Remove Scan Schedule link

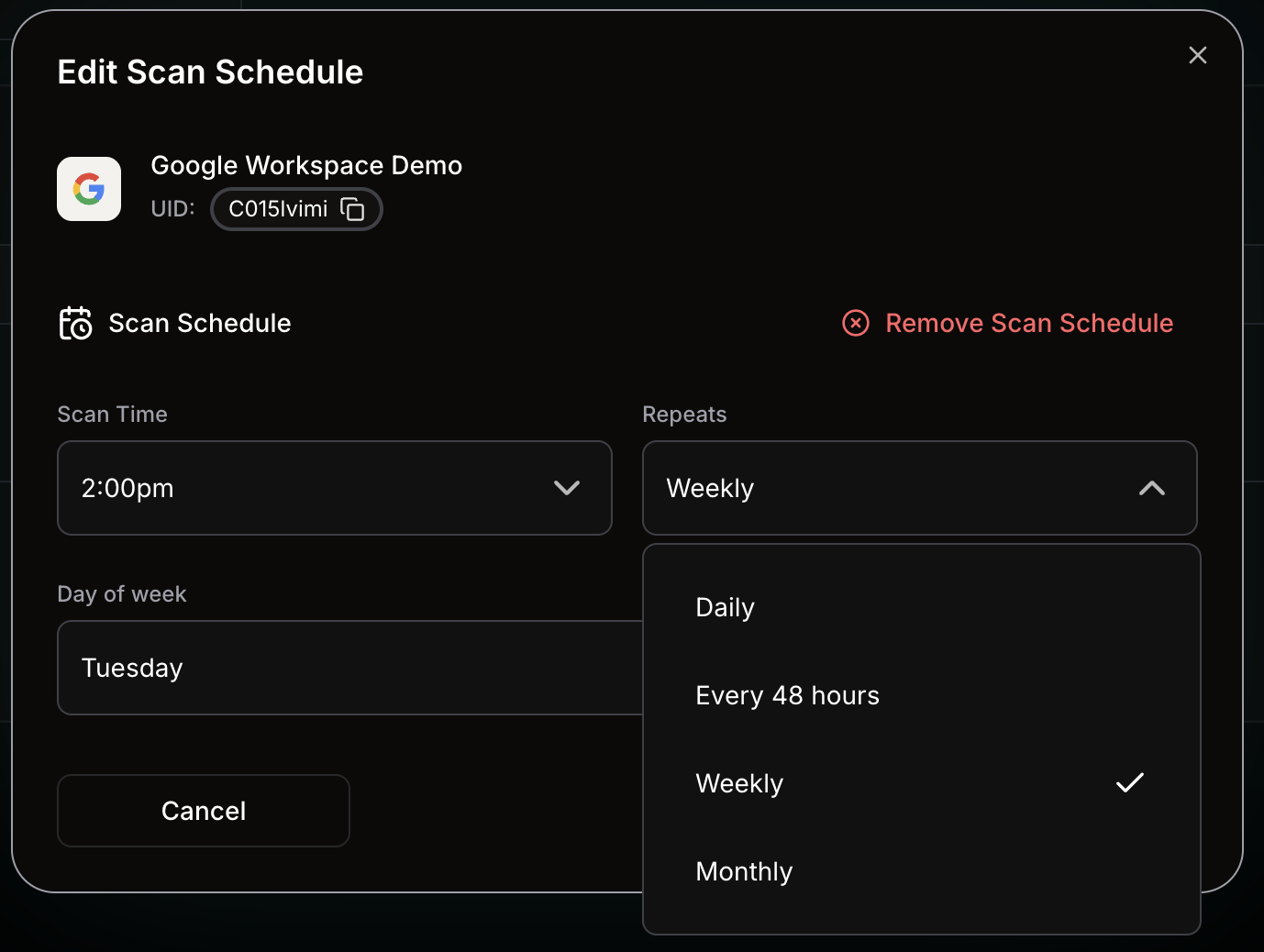1007,323
